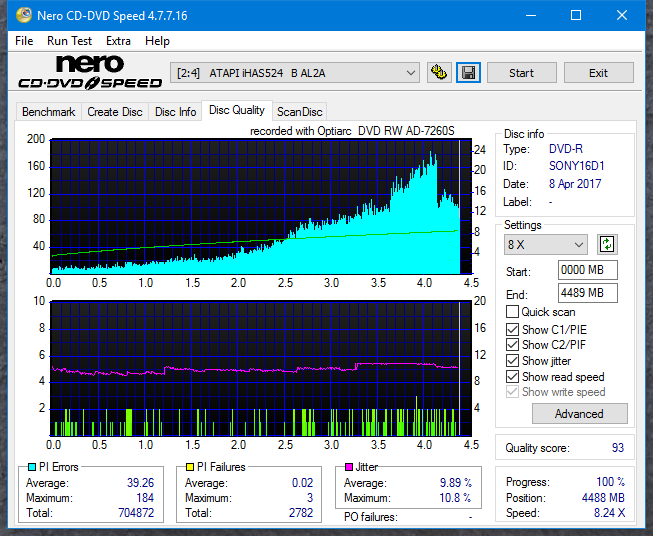
Task: Click the PI Errors total 704872
Action: pos(136,513)
